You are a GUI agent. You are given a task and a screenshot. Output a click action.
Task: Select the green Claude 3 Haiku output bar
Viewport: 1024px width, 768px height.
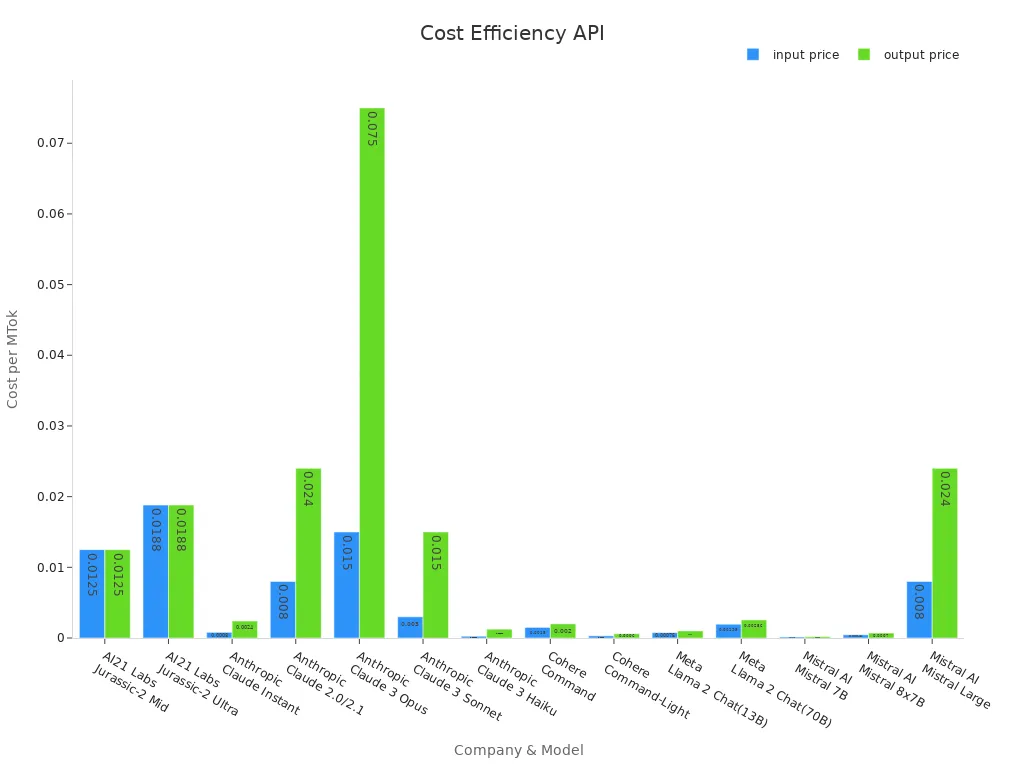pos(499,633)
